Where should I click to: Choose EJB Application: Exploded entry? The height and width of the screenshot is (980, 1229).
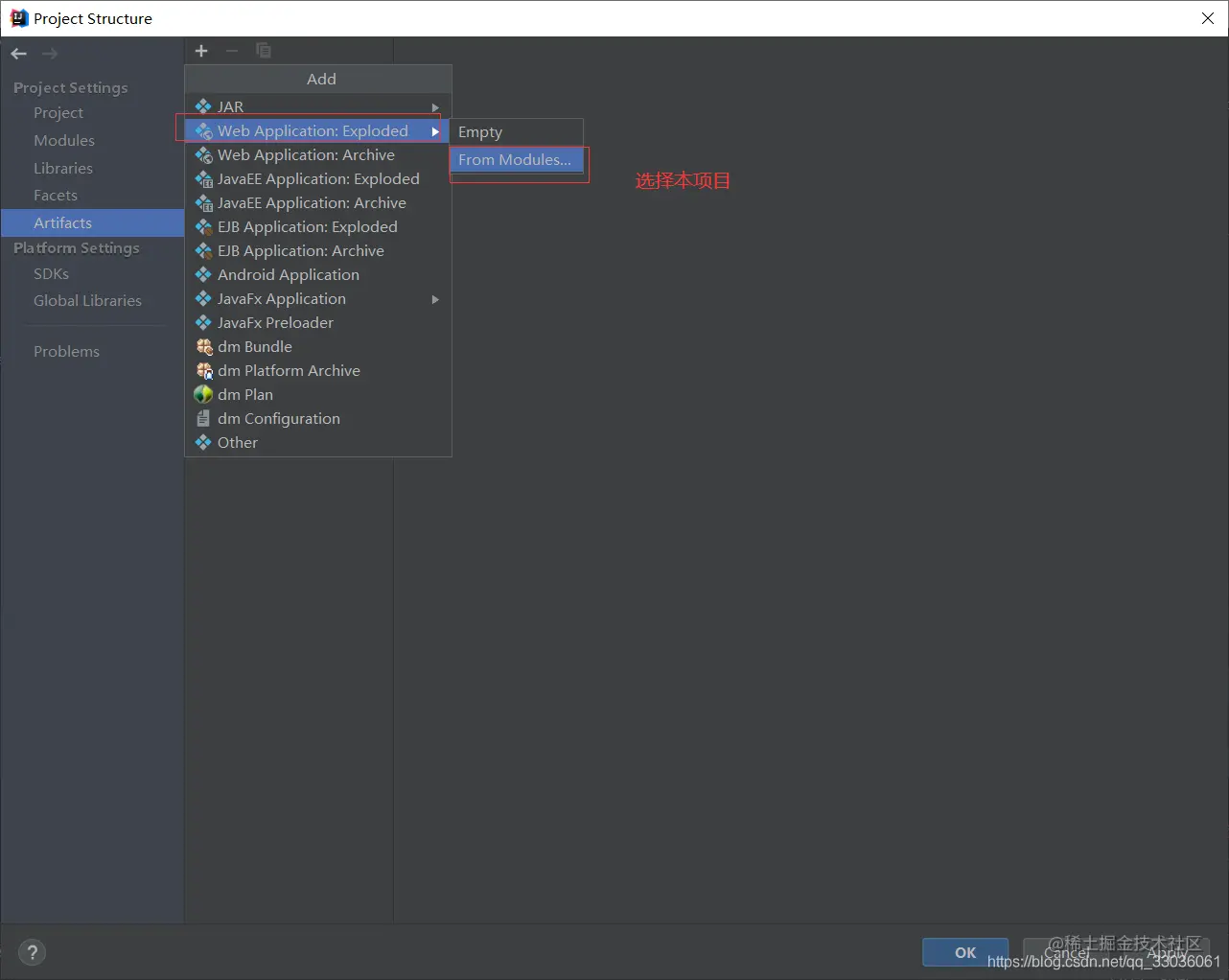tap(317, 226)
